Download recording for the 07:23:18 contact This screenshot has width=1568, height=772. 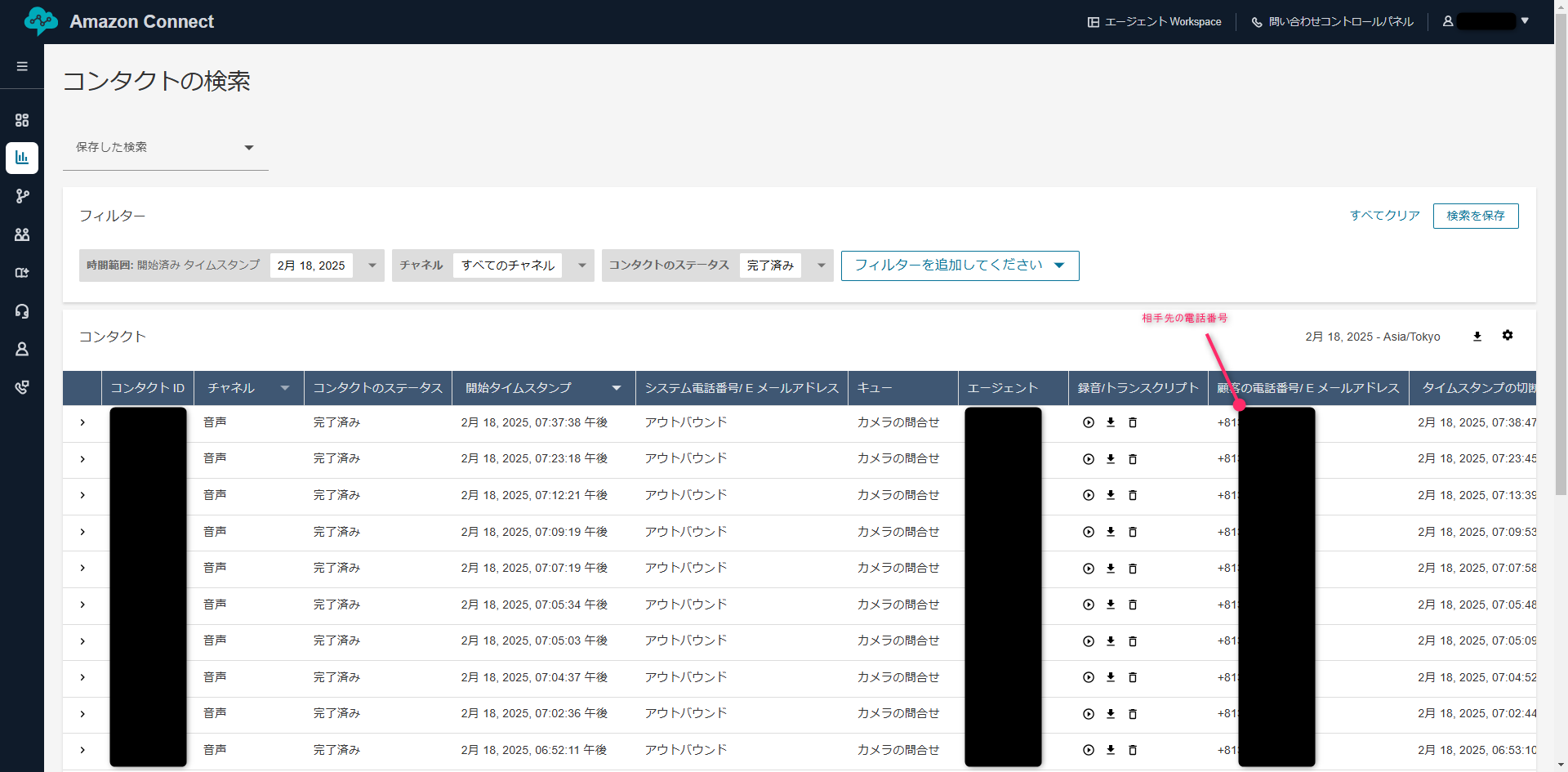click(x=1110, y=459)
